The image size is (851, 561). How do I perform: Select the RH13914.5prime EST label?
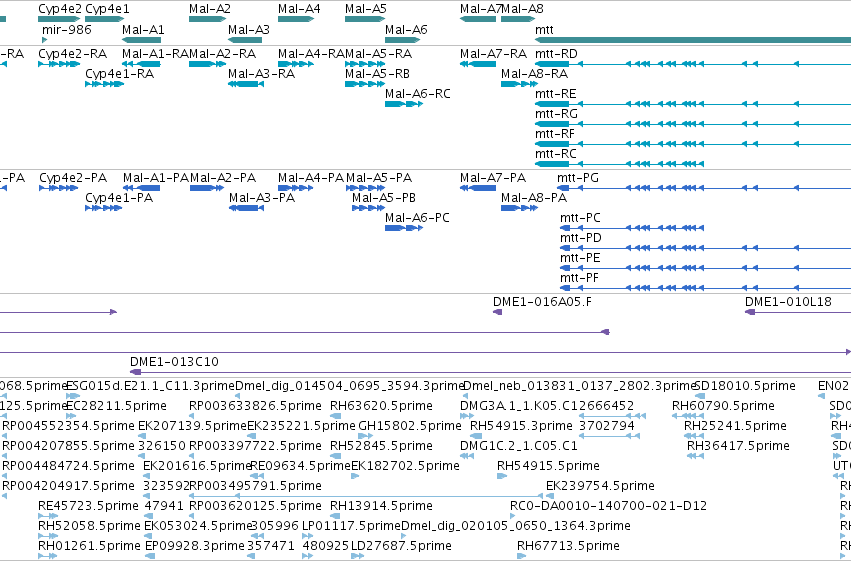coord(382,506)
